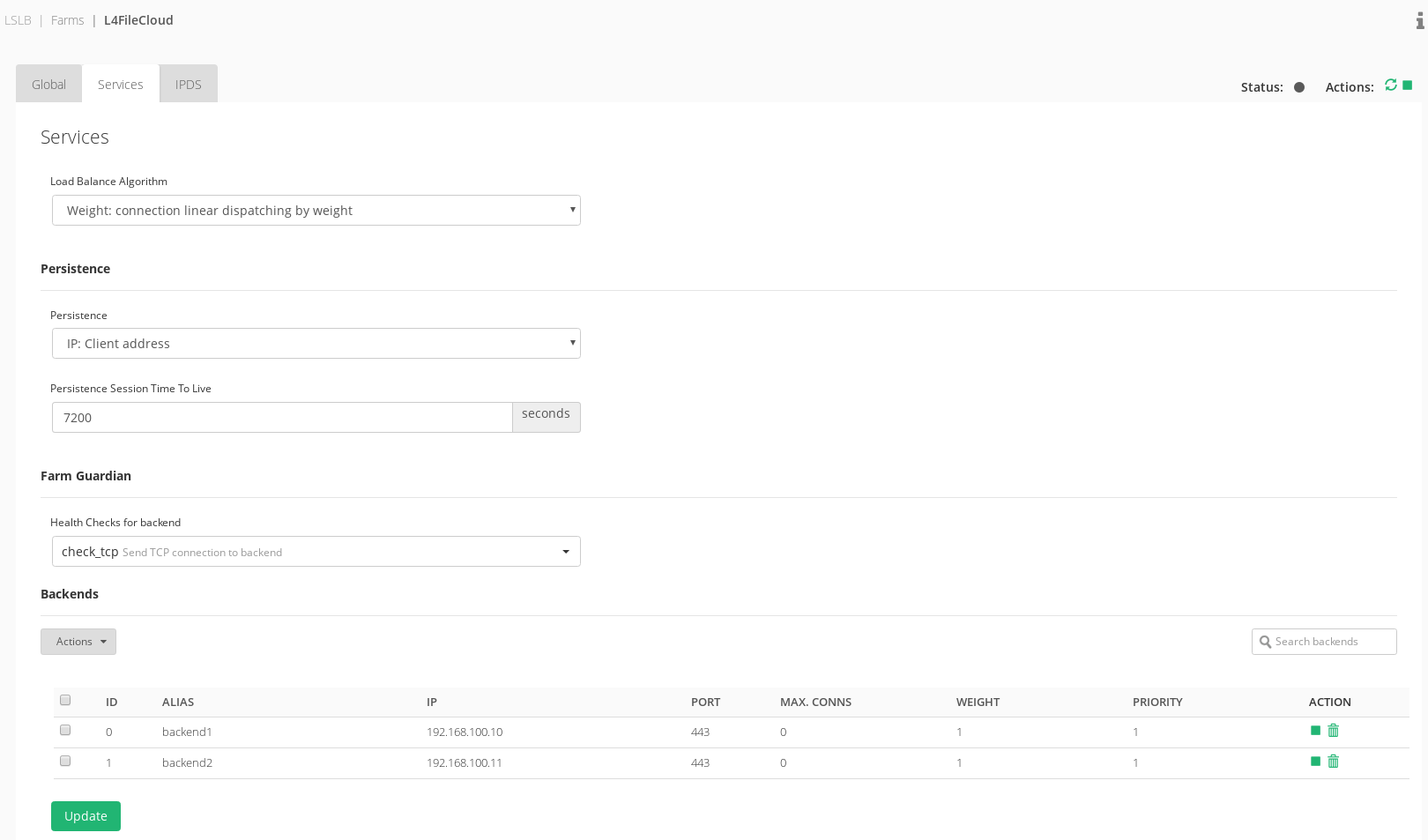Delete backend2 with trash icon

[1334, 761]
